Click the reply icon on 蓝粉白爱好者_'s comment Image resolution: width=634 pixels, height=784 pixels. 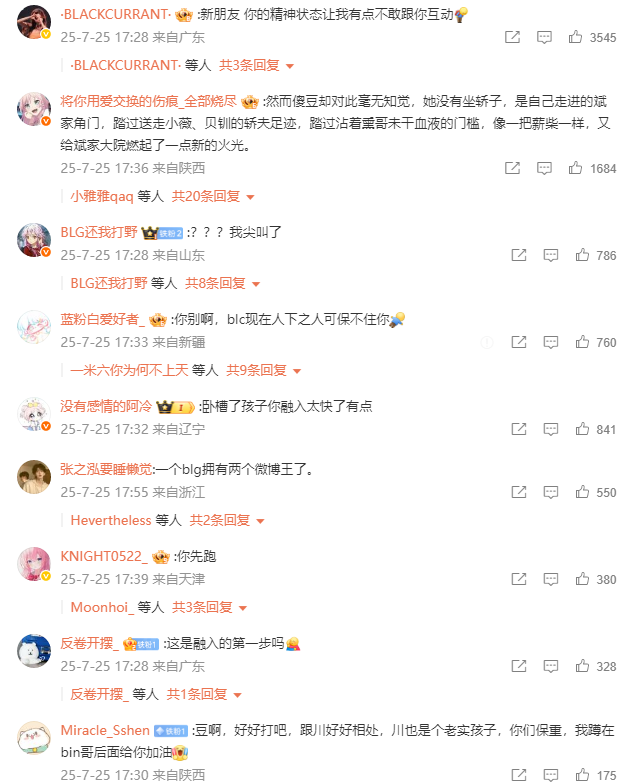550,342
